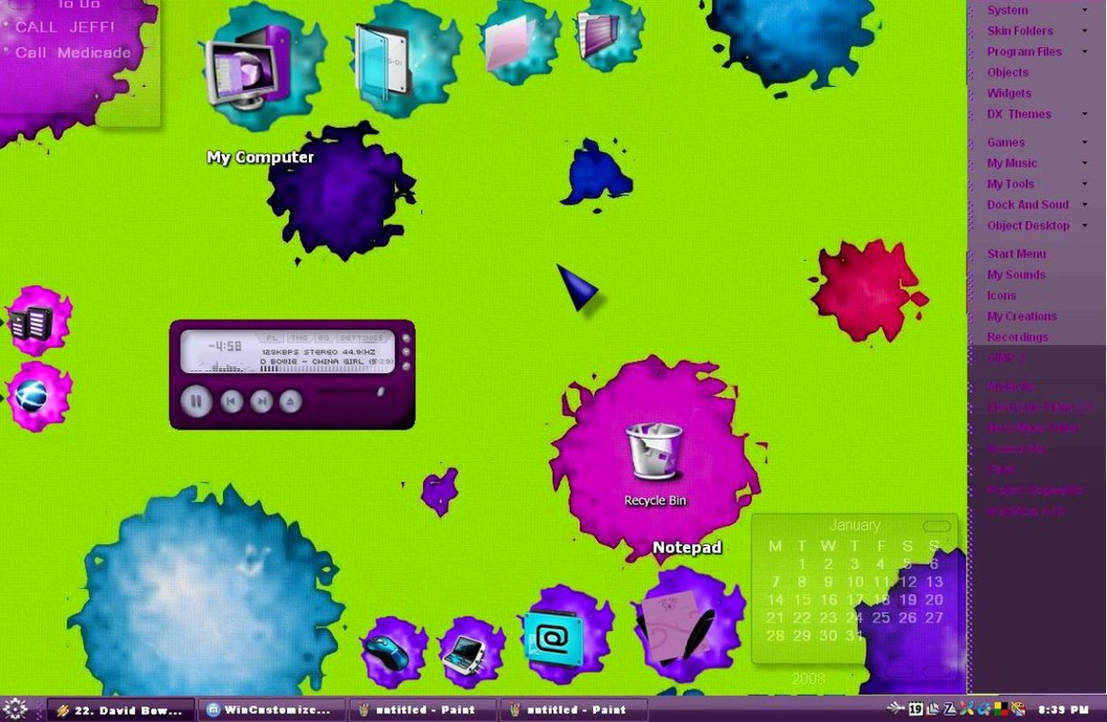Click the Call Medicade to-do note line

point(73,52)
